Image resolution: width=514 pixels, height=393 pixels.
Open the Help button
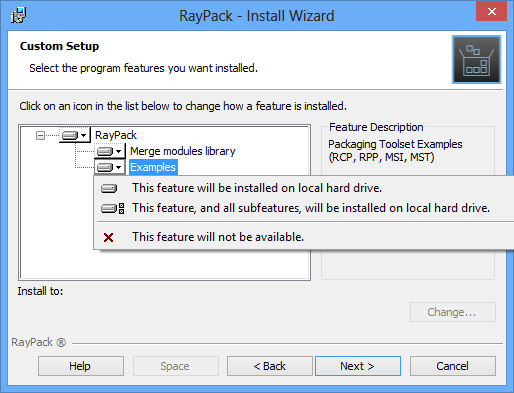tap(80, 366)
